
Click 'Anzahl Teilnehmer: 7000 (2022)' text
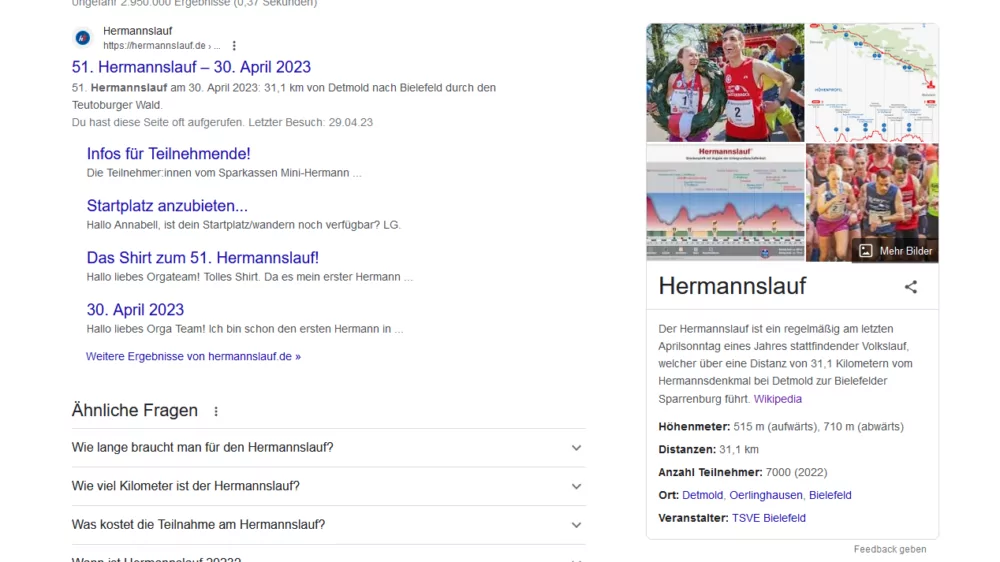click(x=742, y=473)
